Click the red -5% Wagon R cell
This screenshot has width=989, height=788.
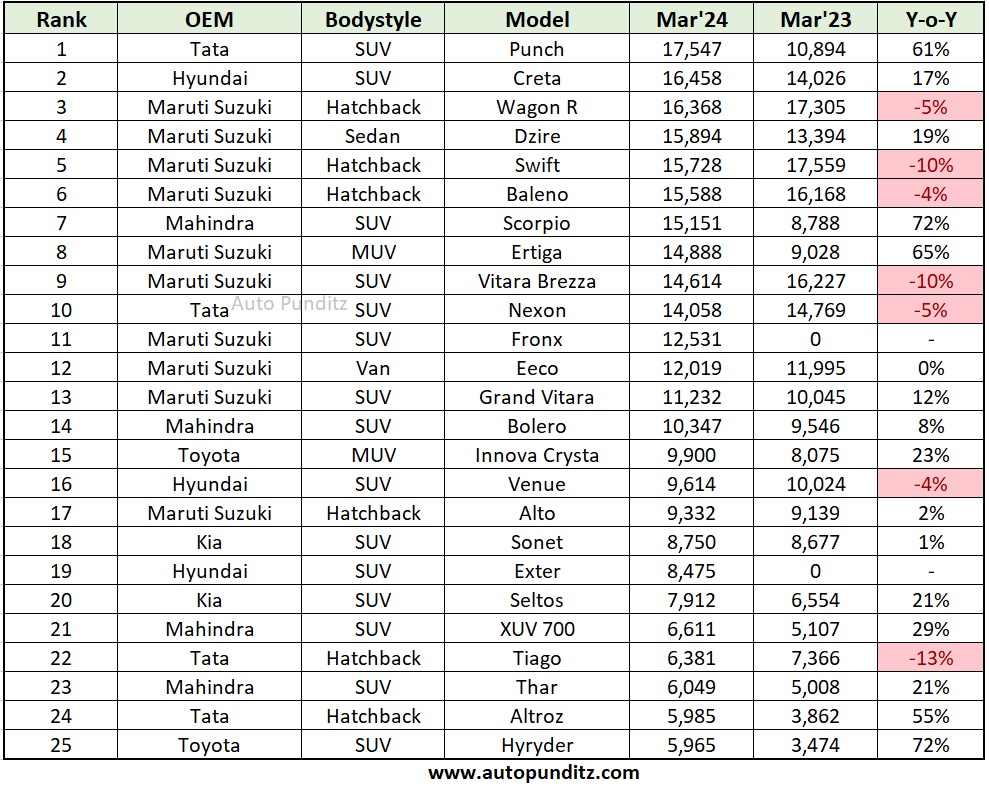930,107
